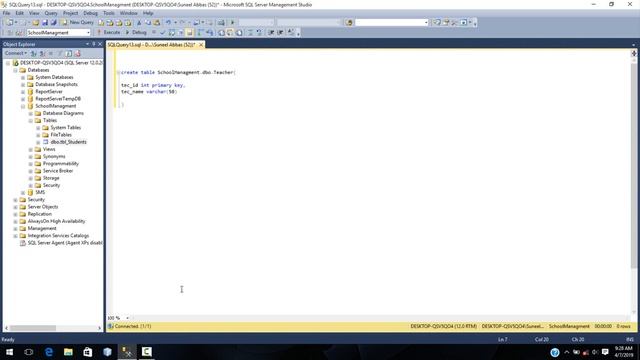Click the Decrease Indent icon
640x360 pixels.
click(271, 32)
